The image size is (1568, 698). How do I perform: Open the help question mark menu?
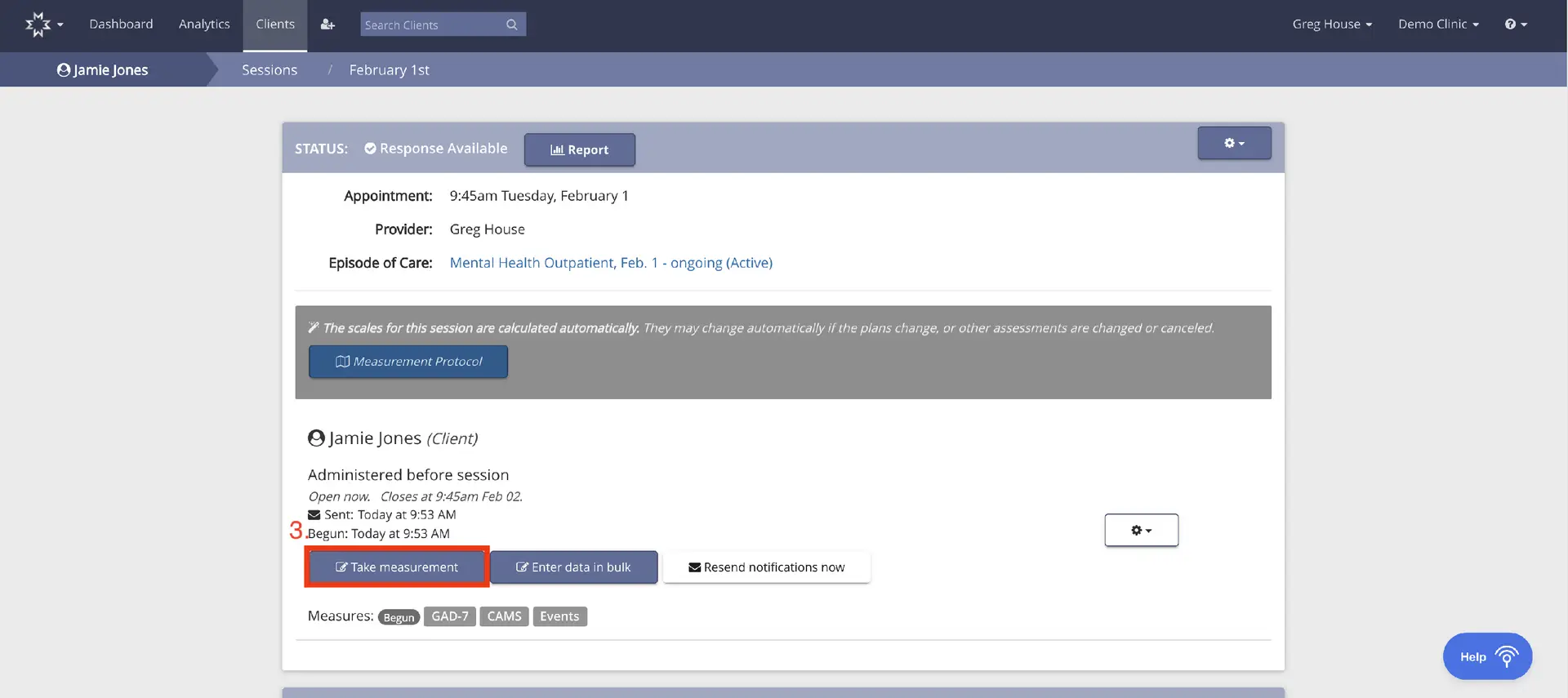click(1515, 24)
